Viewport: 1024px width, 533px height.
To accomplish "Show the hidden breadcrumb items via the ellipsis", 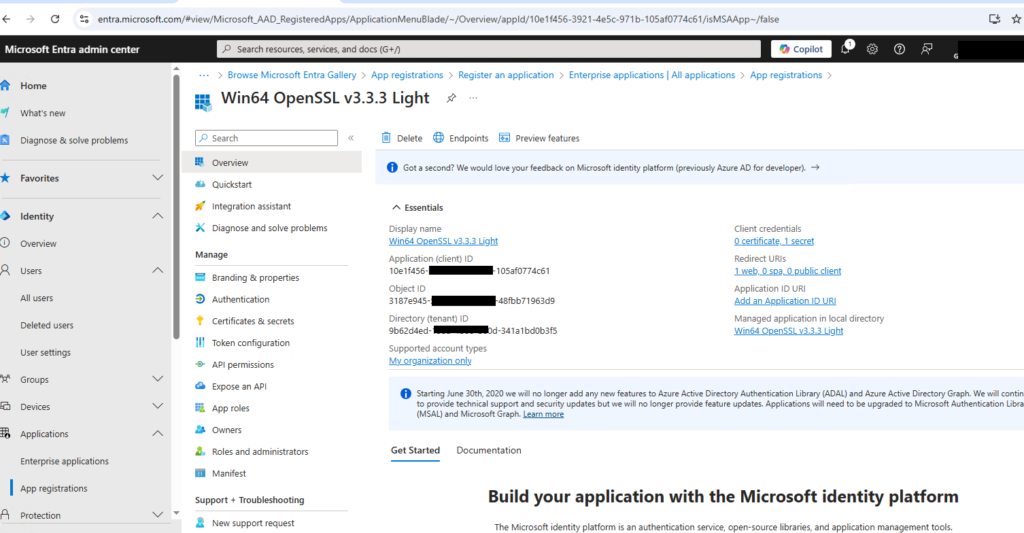I will (204, 75).
